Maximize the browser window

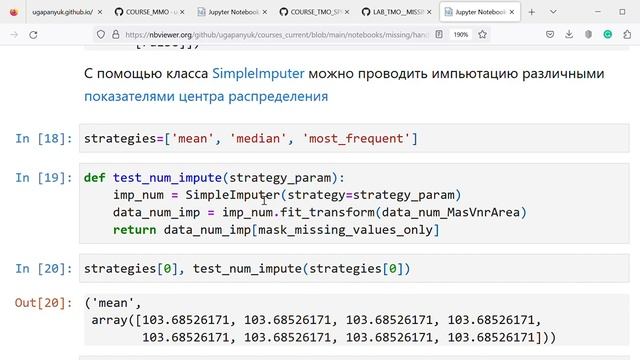pos(622,12)
